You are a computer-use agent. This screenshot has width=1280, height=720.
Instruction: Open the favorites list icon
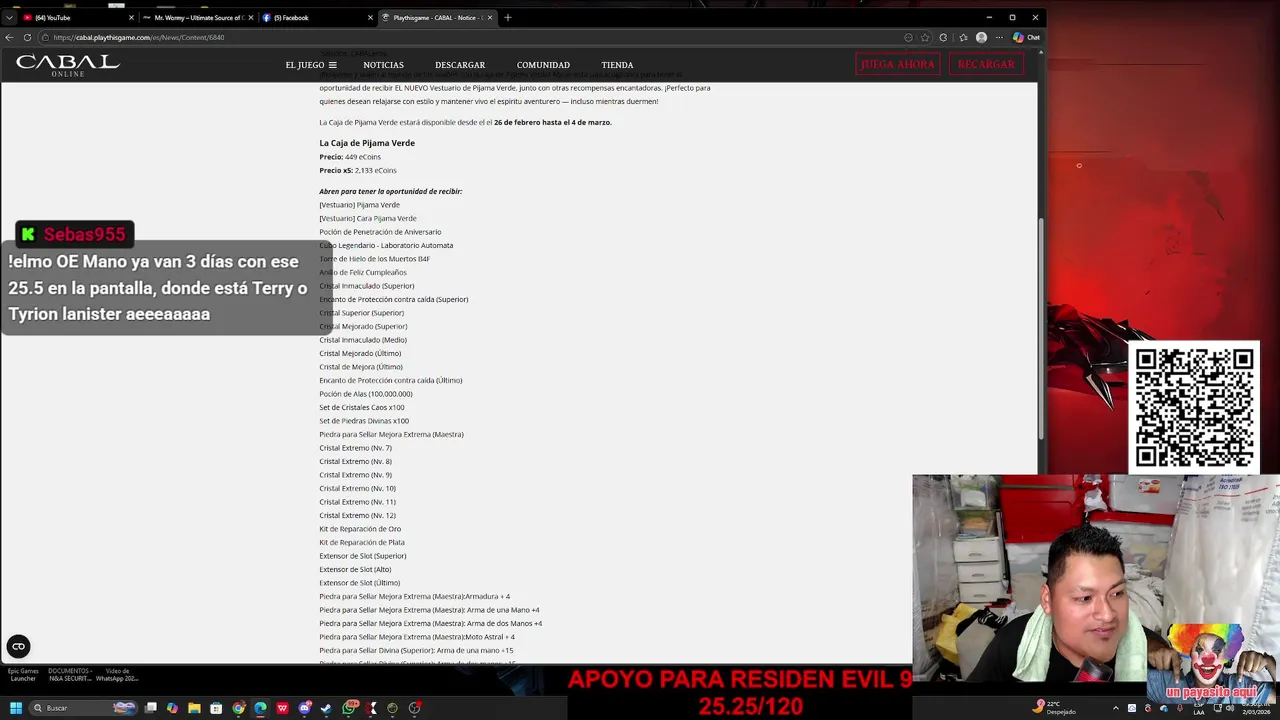(963, 37)
